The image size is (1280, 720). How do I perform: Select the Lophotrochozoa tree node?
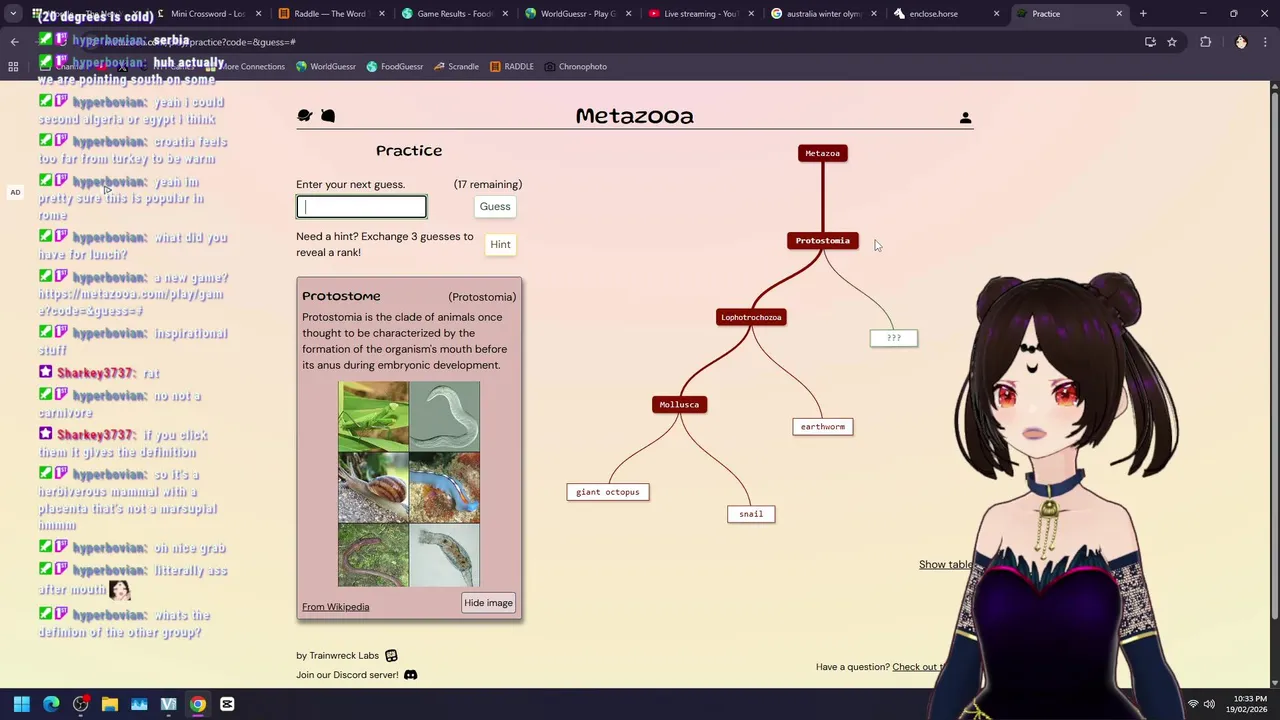[751, 318]
